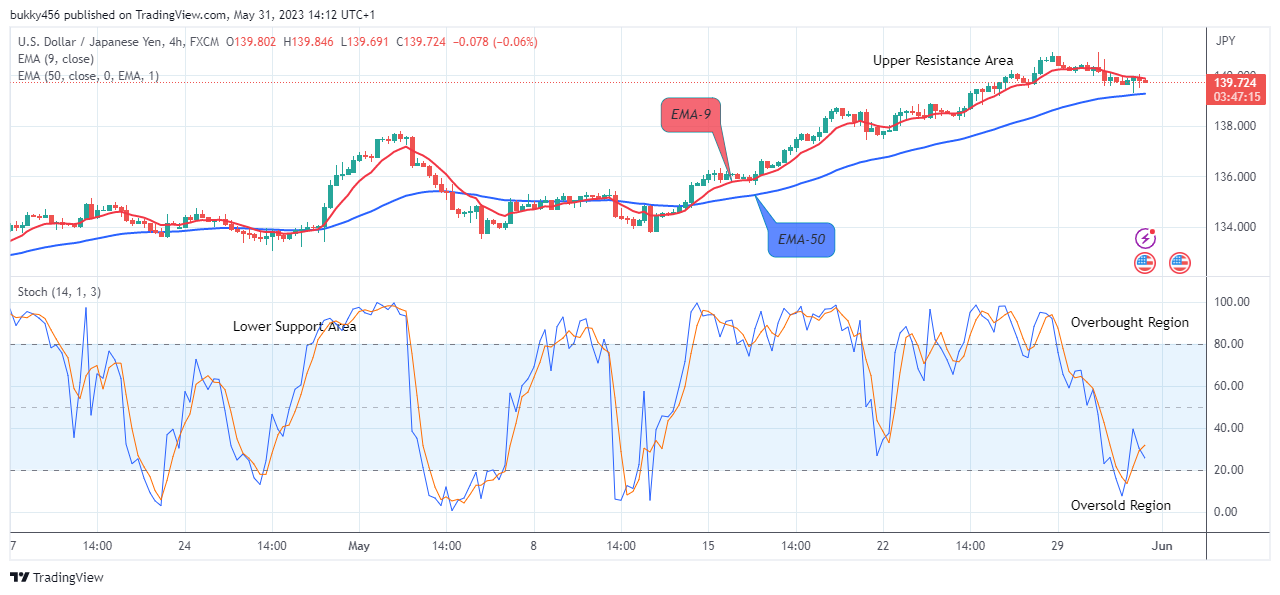1280x595 pixels.
Task: Click the left US flag economic event icon
Action: pyautogui.click(x=1146, y=263)
